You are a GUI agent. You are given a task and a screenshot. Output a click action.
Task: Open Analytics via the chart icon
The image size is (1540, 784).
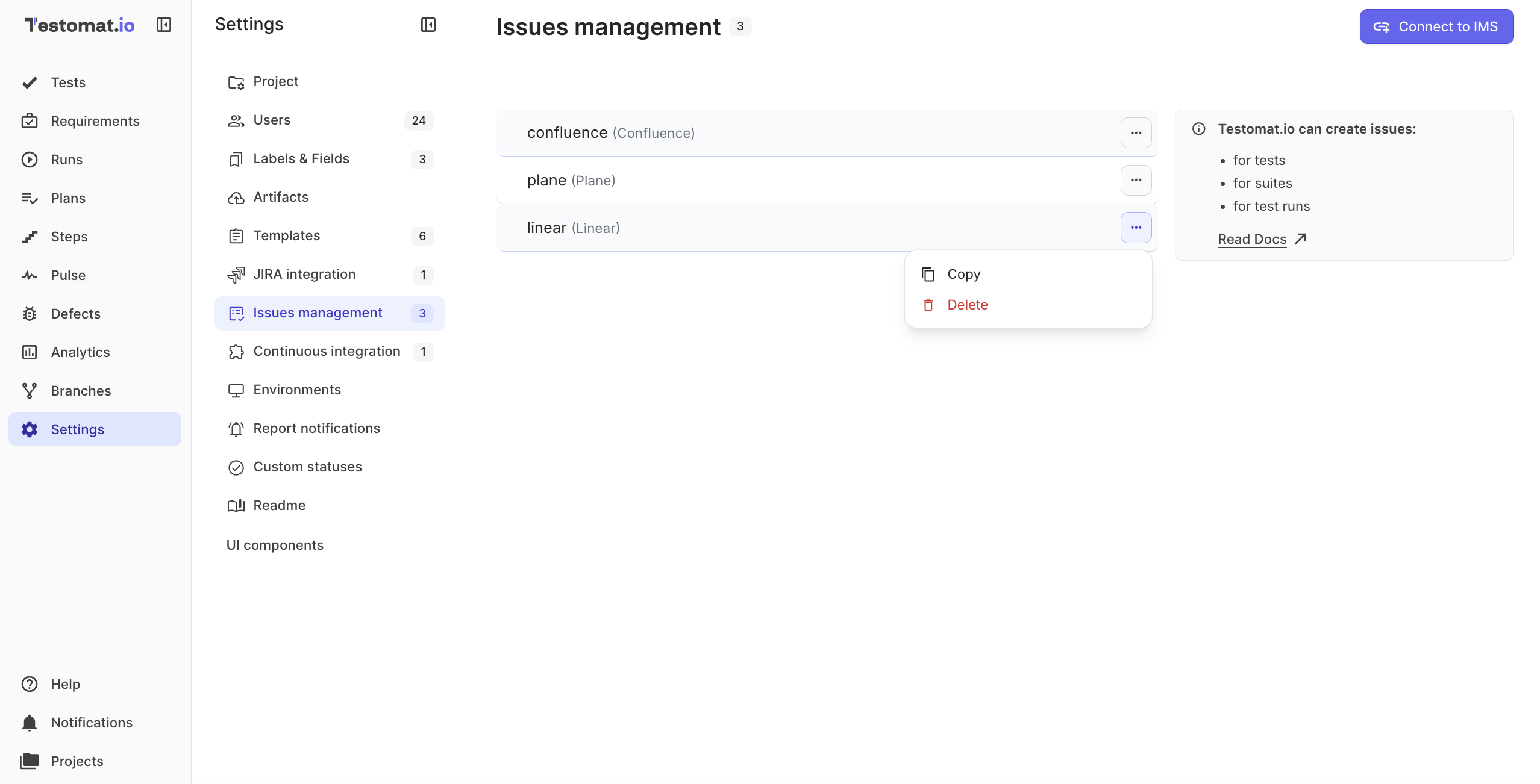click(30, 352)
